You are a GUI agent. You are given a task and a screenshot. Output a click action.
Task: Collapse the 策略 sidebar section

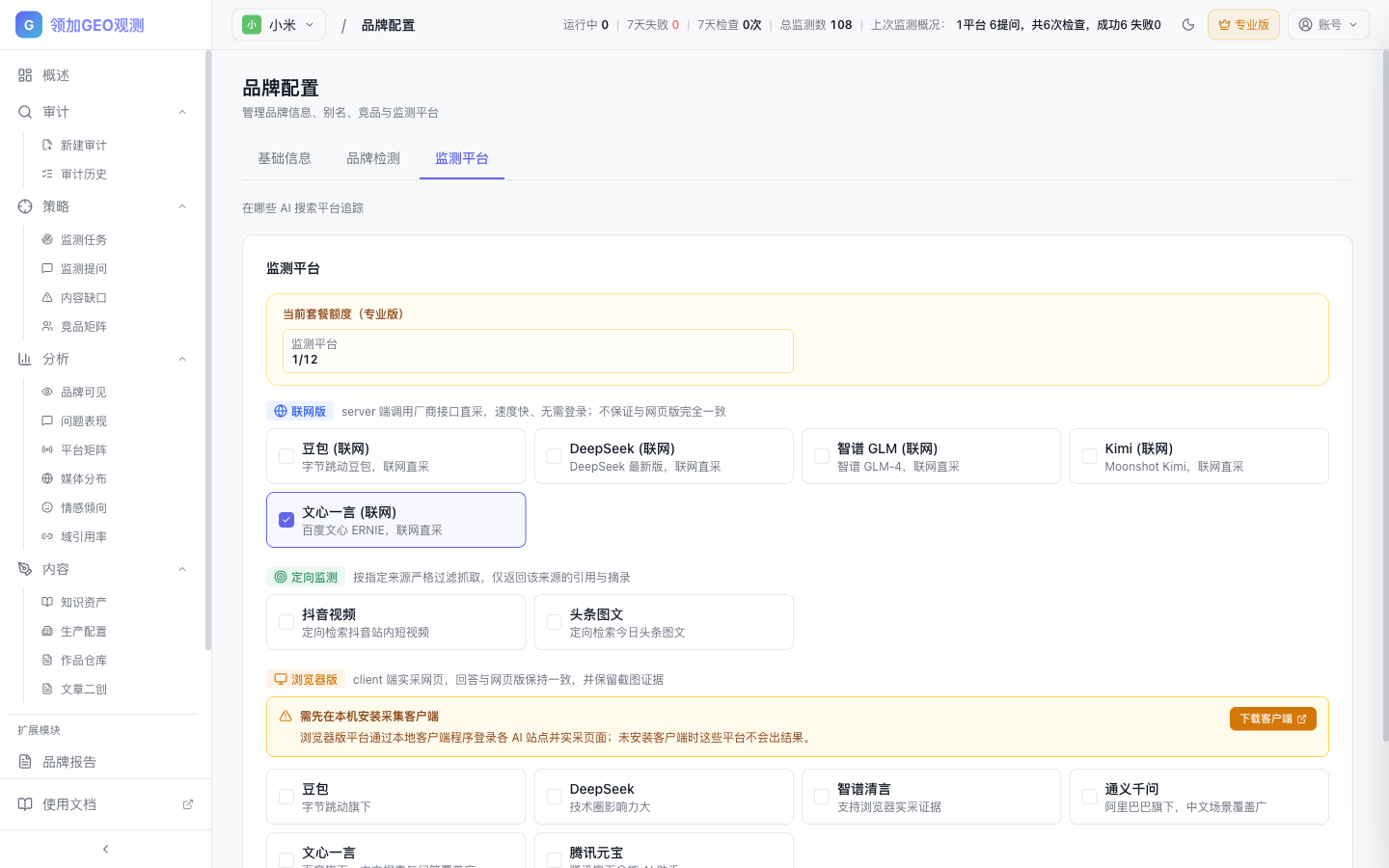[x=182, y=206]
